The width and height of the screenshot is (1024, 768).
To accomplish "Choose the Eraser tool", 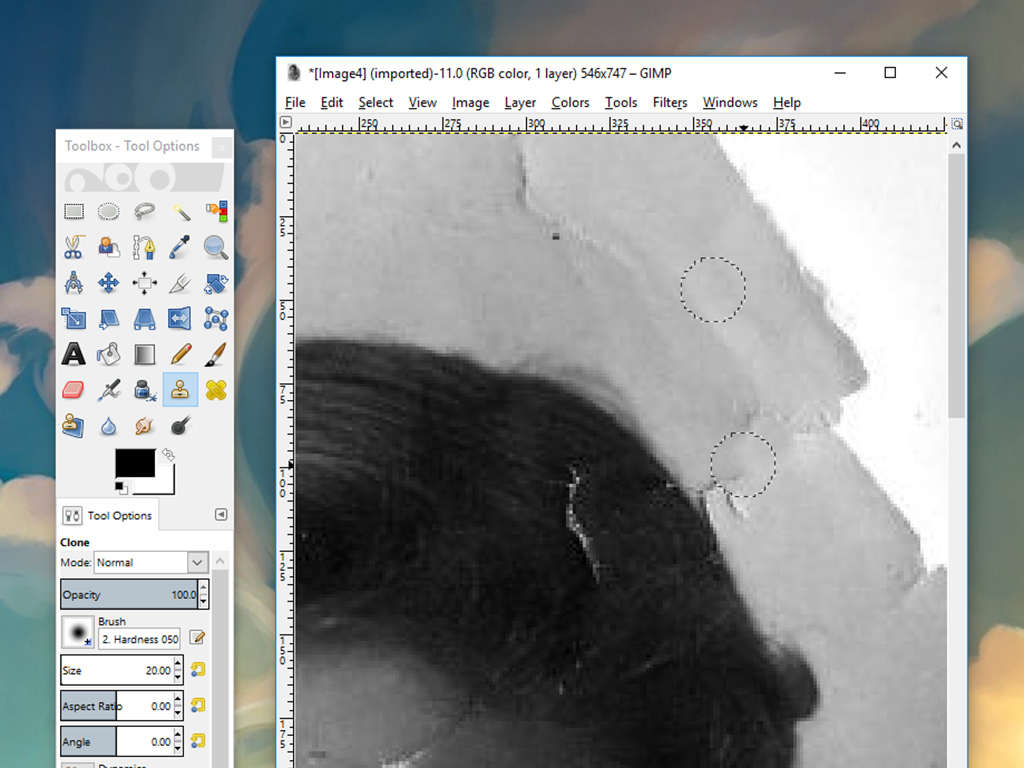I will pos(73,390).
